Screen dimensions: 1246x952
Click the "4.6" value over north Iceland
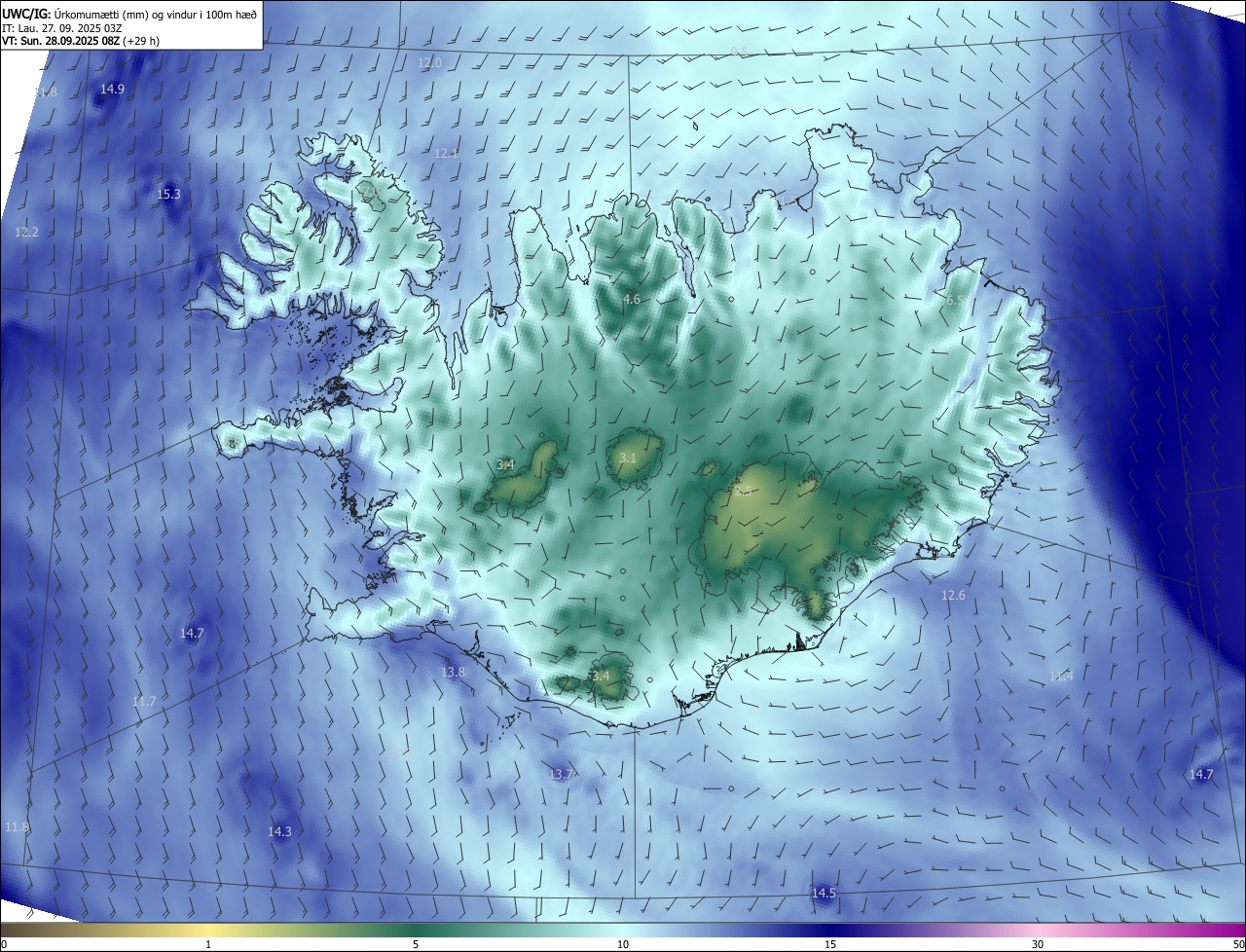pos(632,299)
